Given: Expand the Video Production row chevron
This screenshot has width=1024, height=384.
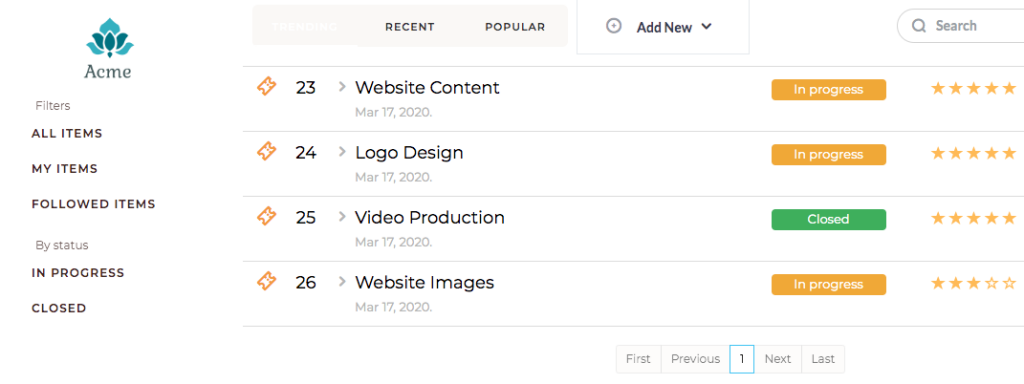Looking at the screenshot, I should pos(342,216).
